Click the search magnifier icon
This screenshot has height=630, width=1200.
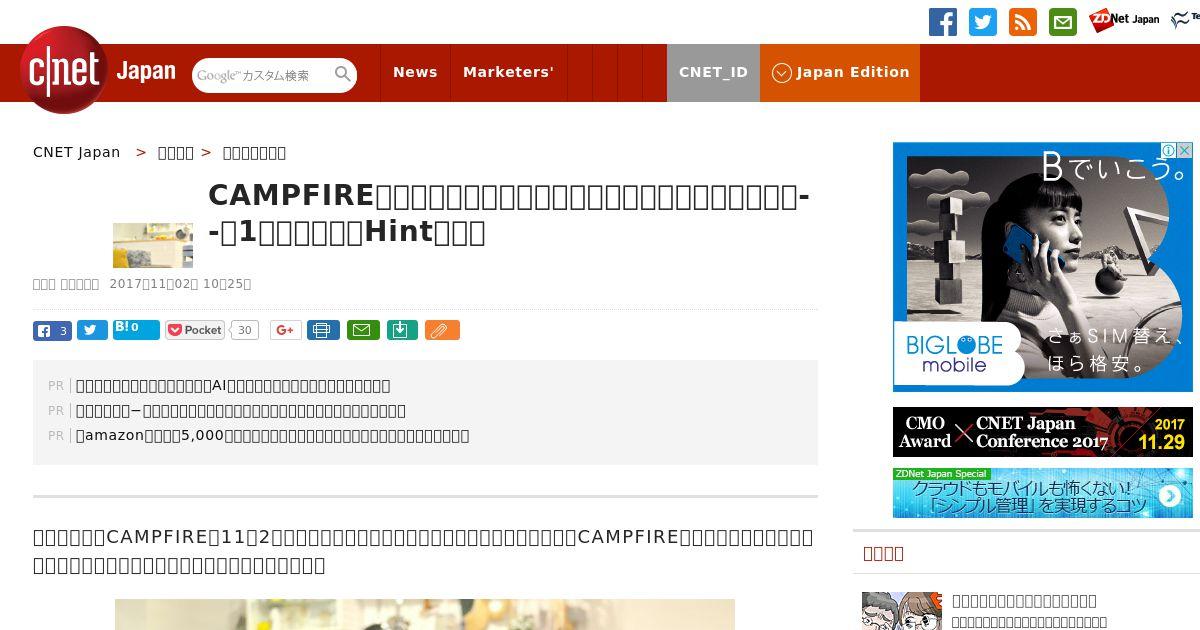click(x=343, y=74)
